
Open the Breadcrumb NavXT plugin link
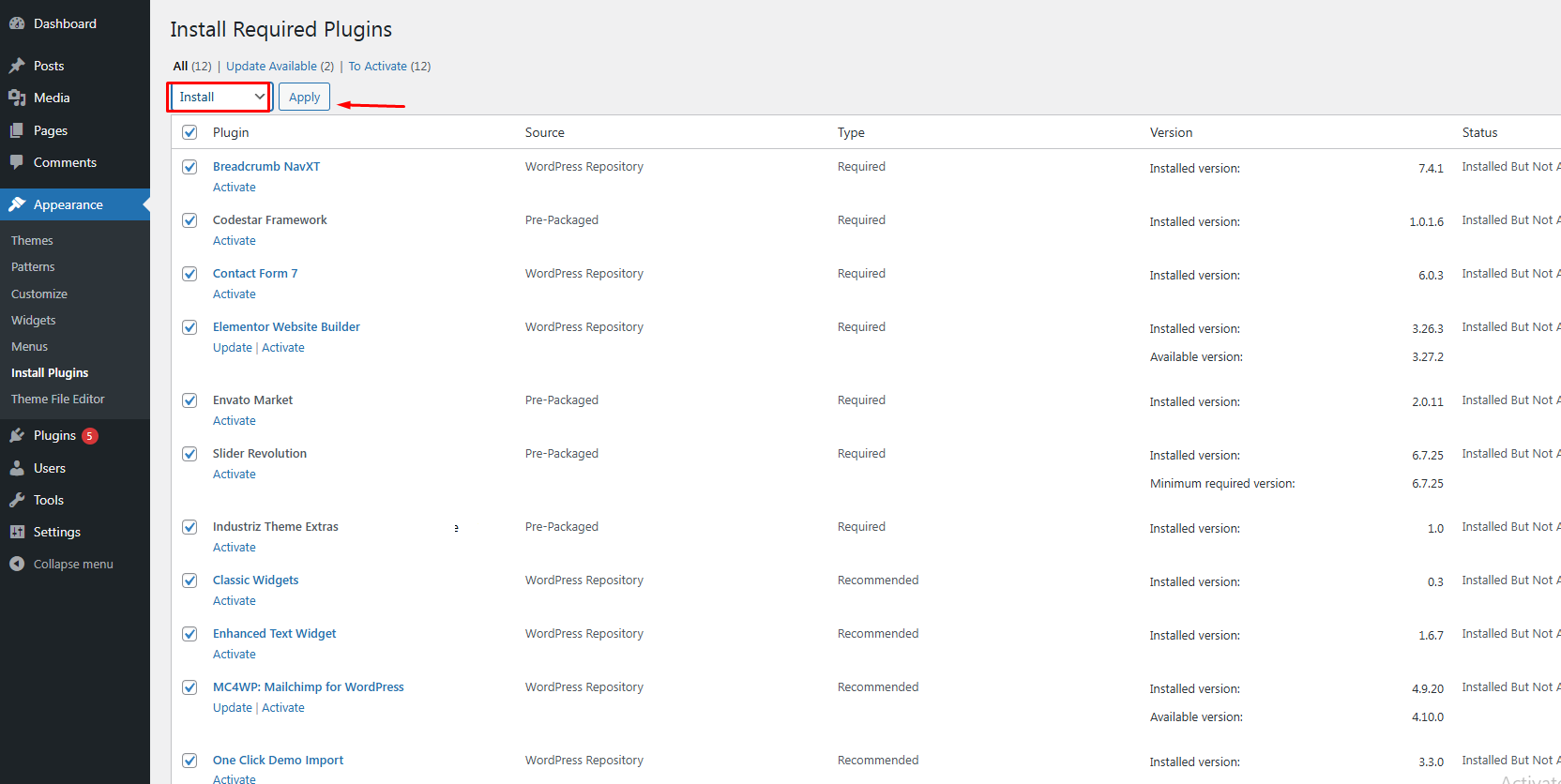click(266, 167)
